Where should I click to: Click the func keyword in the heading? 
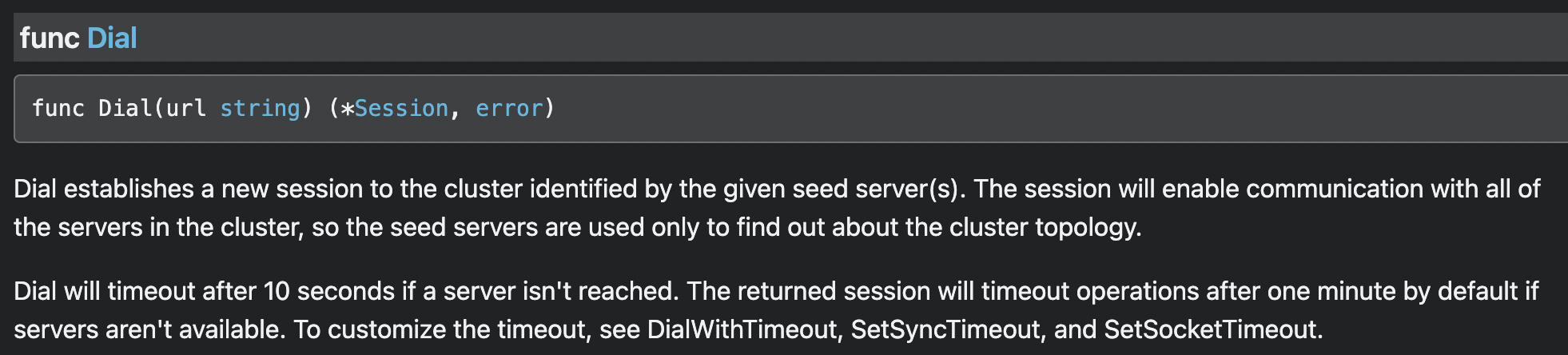[50, 38]
